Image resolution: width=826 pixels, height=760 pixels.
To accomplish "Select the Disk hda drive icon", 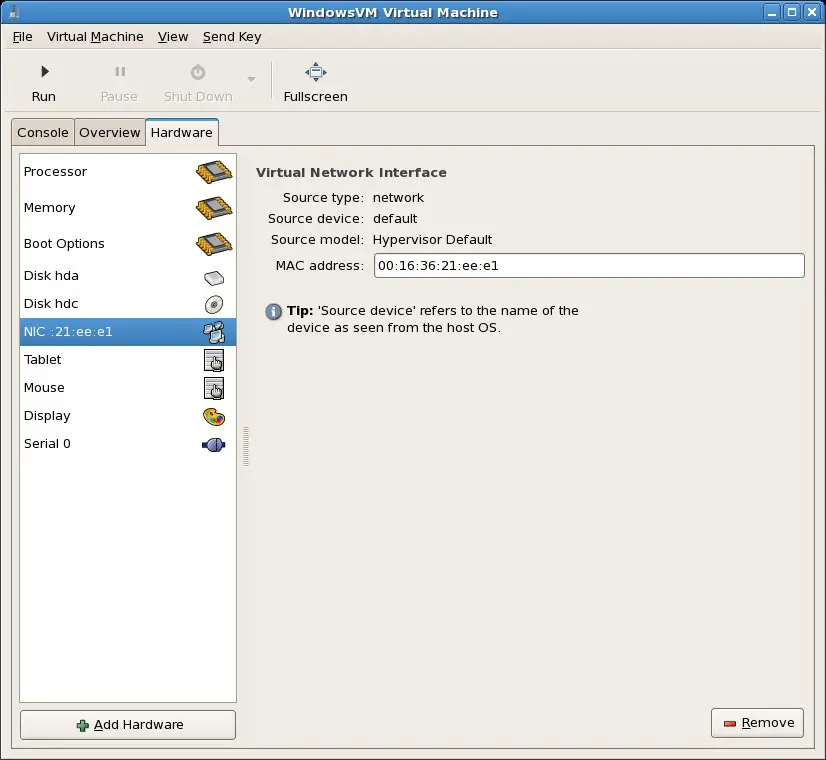I will [x=213, y=277].
